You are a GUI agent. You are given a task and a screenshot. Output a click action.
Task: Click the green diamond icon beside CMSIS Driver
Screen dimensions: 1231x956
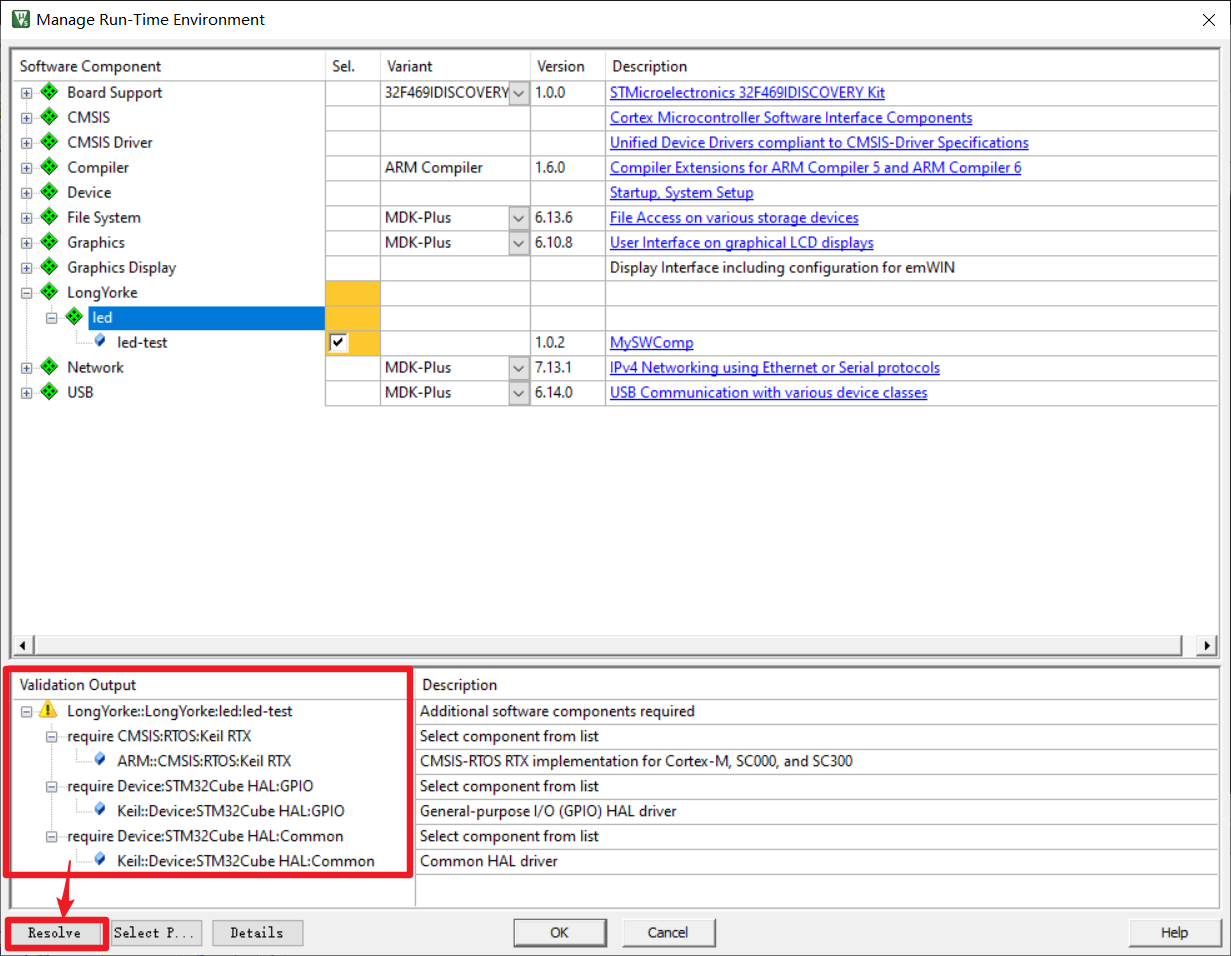(49, 142)
